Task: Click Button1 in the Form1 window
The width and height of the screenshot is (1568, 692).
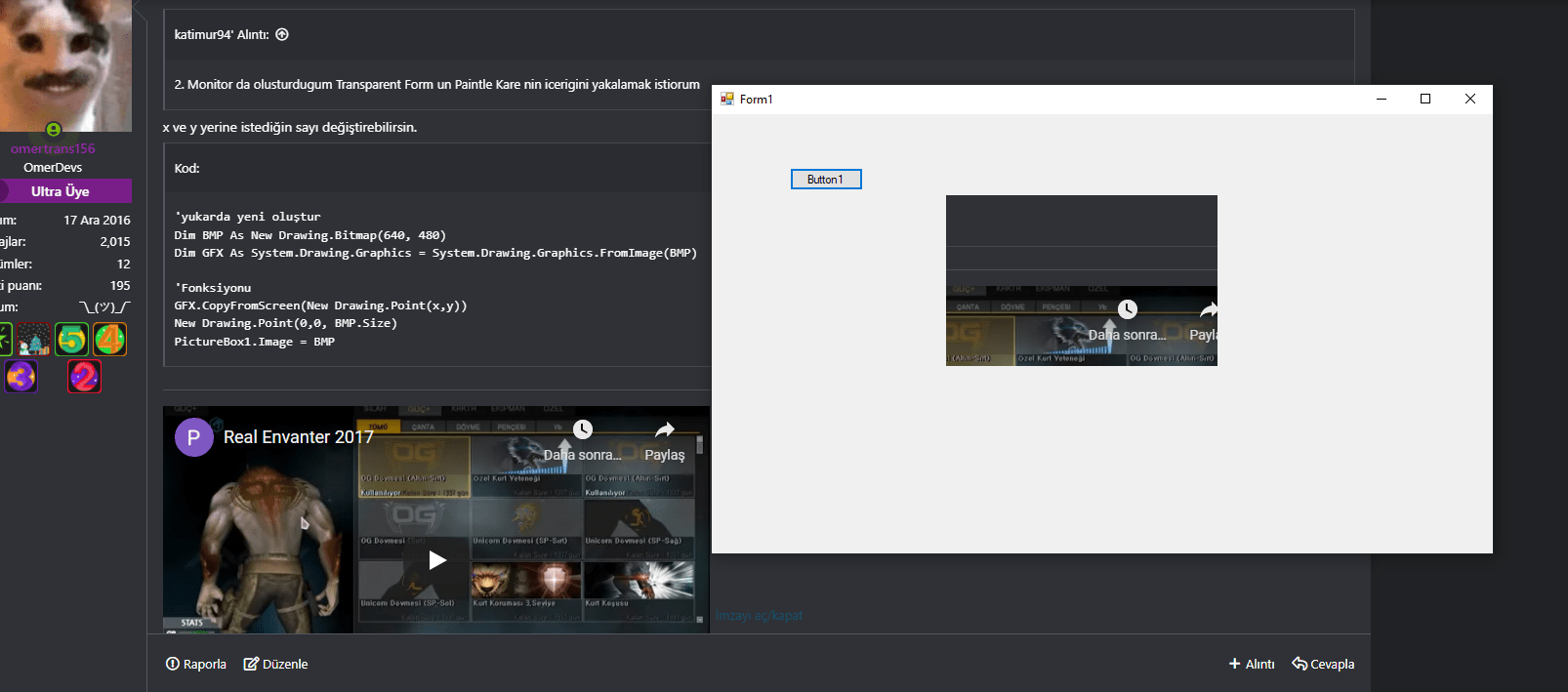Action: [x=826, y=180]
